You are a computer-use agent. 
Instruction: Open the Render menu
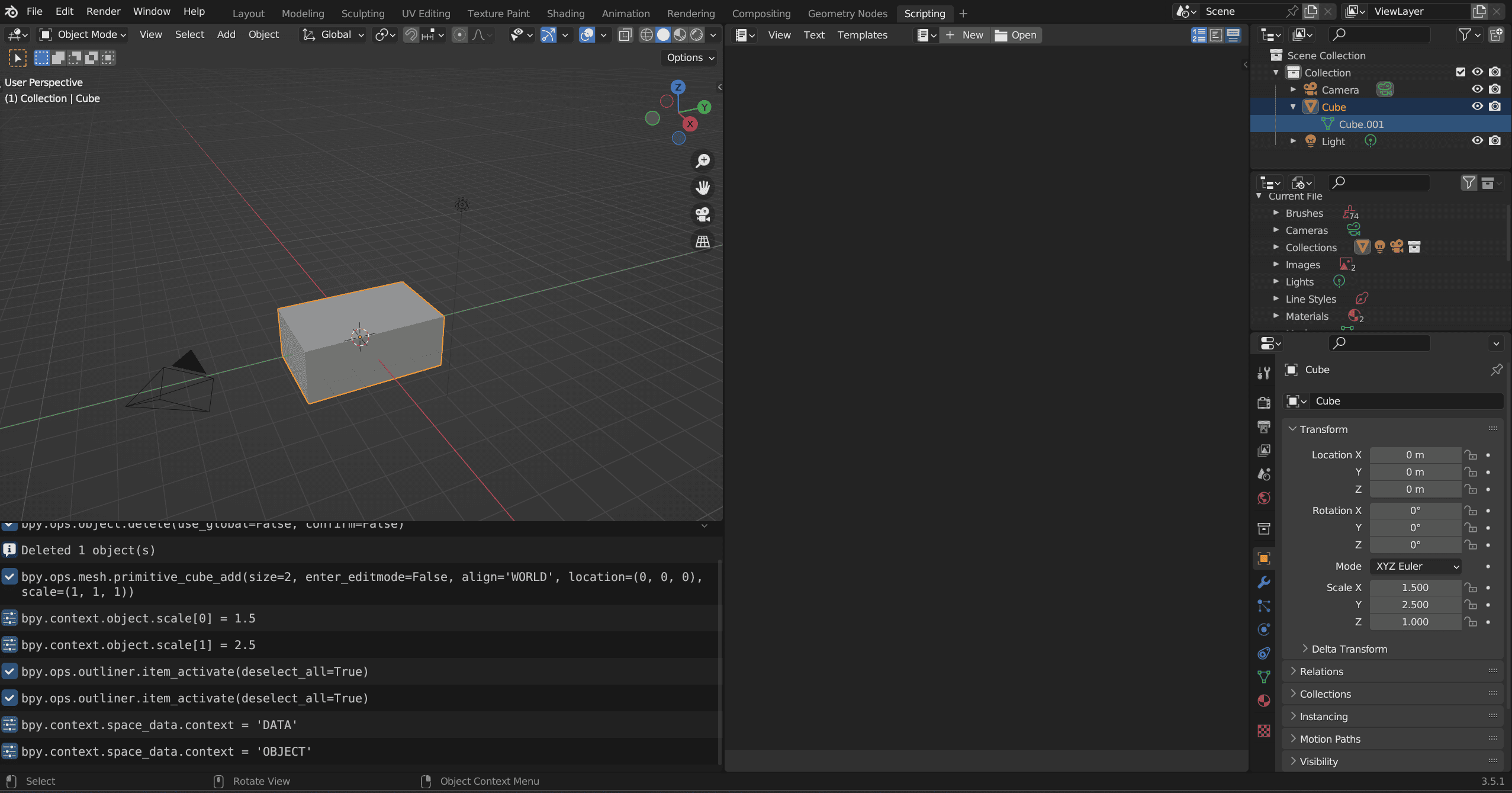[103, 11]
